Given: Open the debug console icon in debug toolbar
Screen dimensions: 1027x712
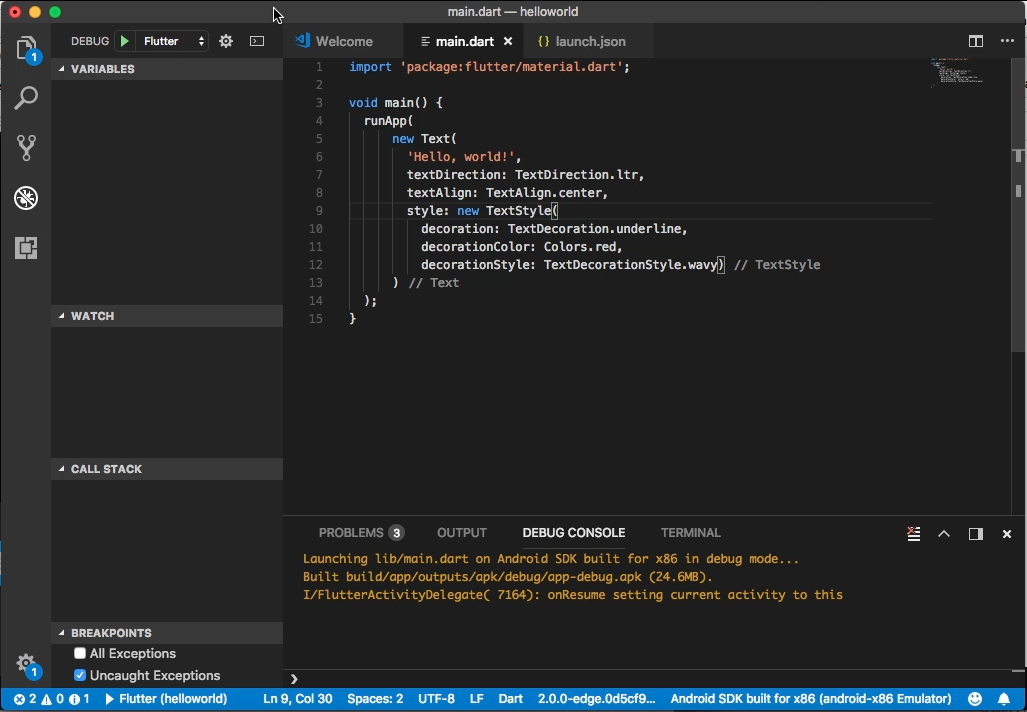Looking at the screenshot, I should (257, 41).
